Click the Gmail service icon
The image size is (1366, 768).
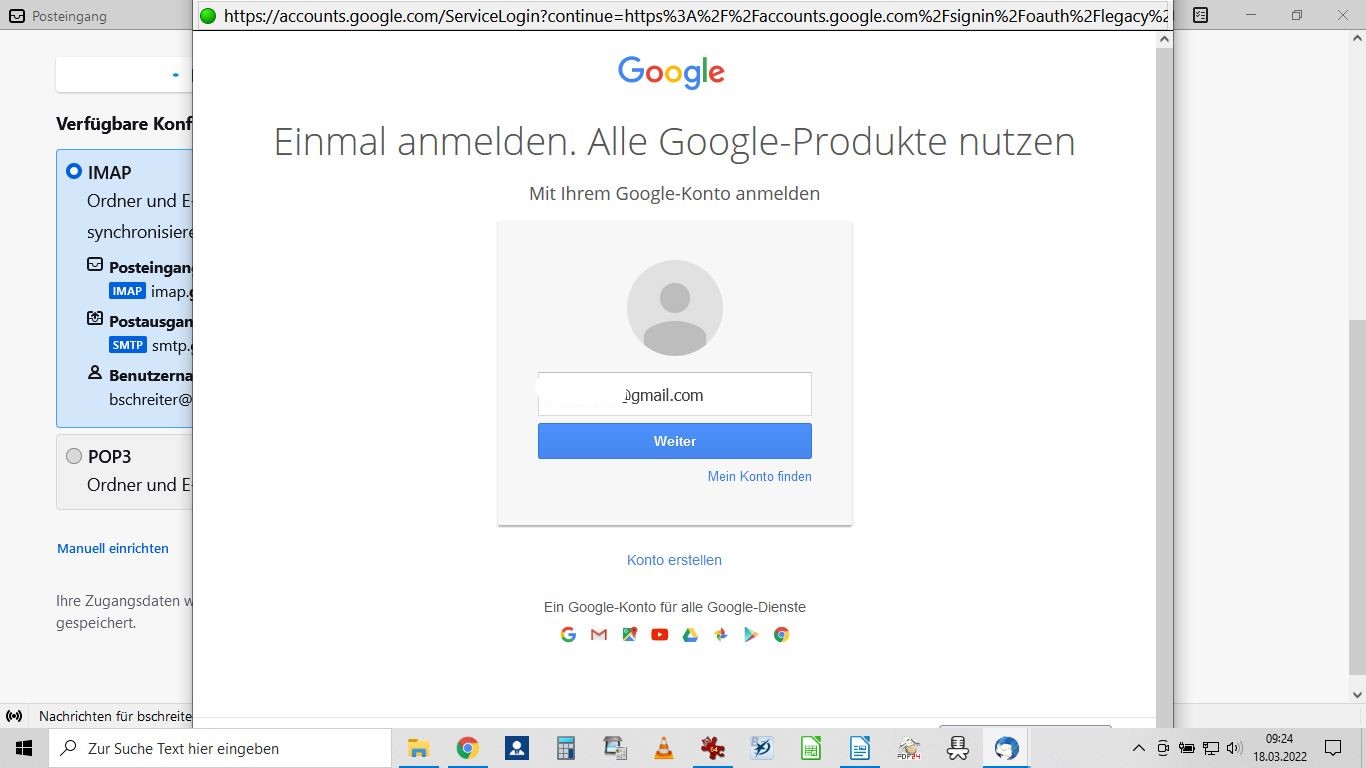click(599, 634)
